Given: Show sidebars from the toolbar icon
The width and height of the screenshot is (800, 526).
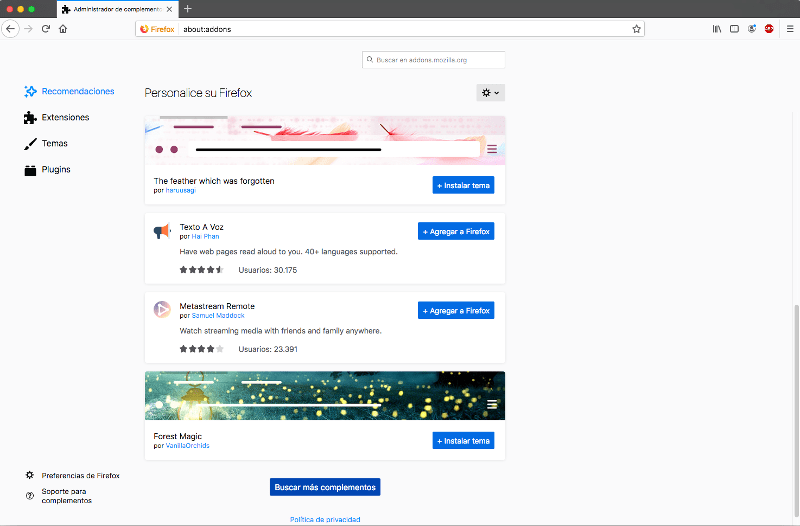Looking at the screenshot, I should coord(734,29).
